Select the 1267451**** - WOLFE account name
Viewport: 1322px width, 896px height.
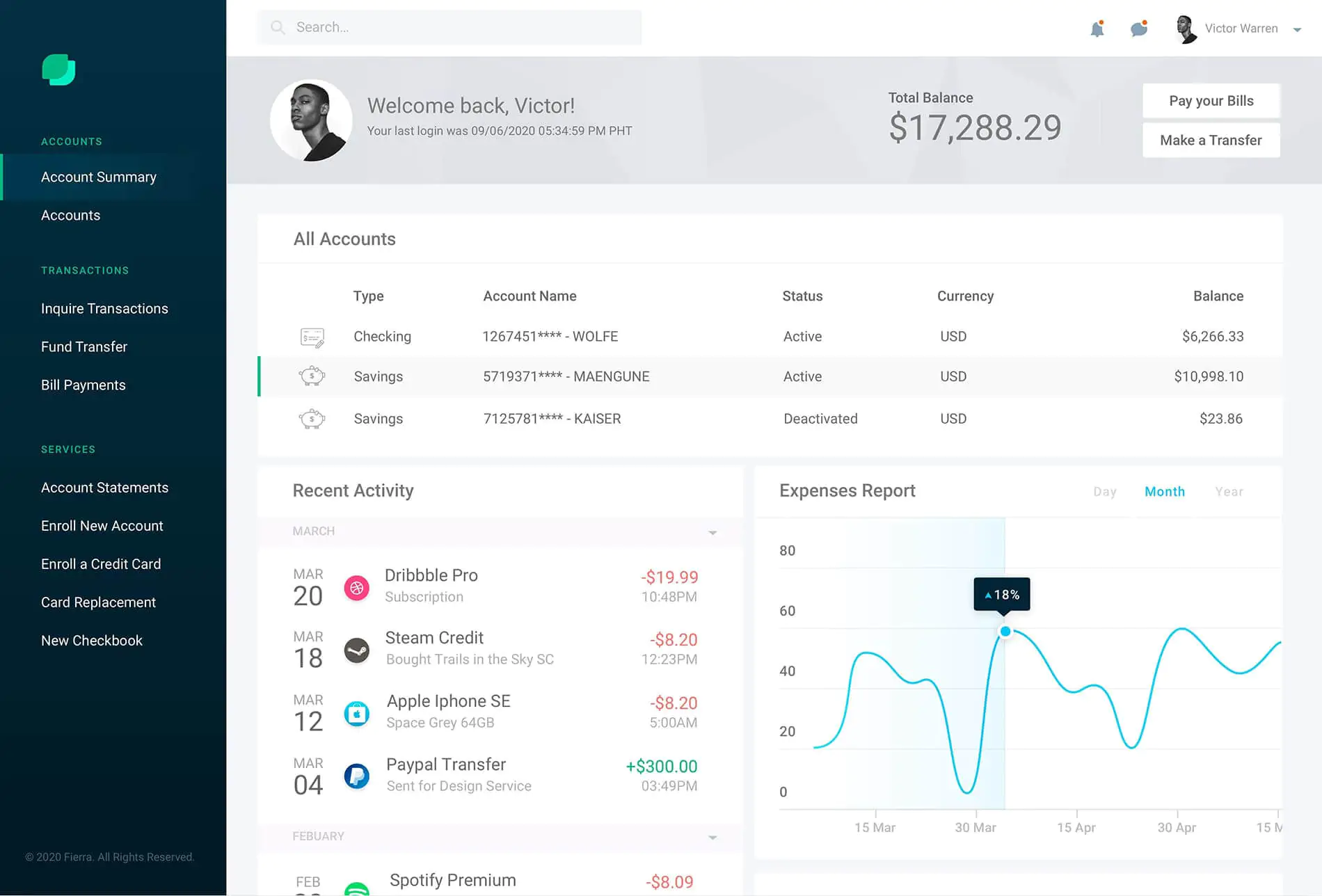550,336
